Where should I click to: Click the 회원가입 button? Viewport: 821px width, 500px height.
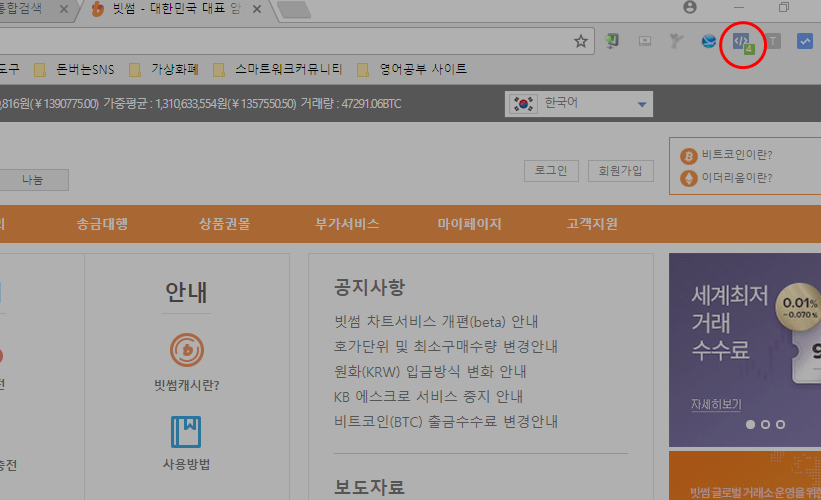[620, 171]
